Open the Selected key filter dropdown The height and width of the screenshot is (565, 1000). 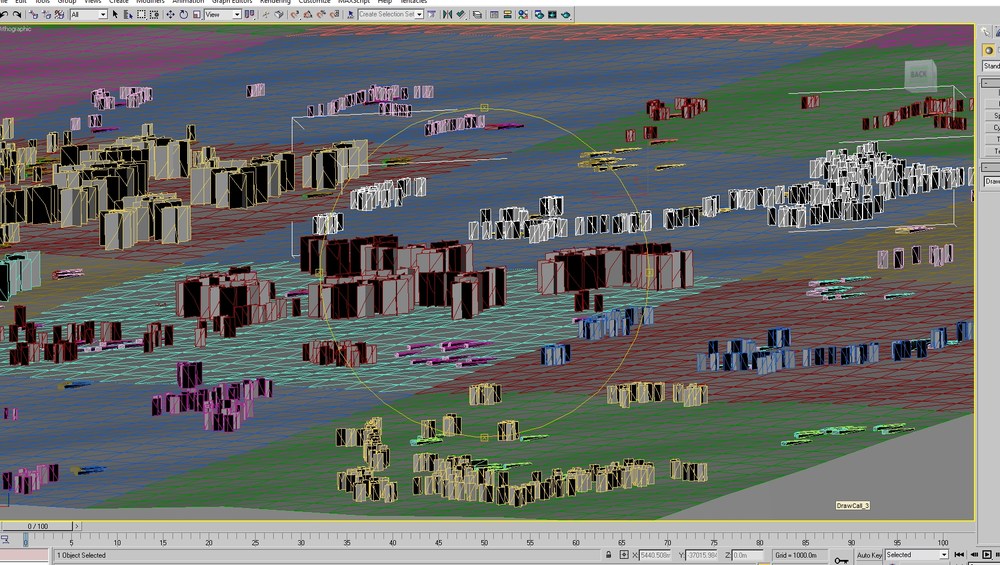click(916, 555)
